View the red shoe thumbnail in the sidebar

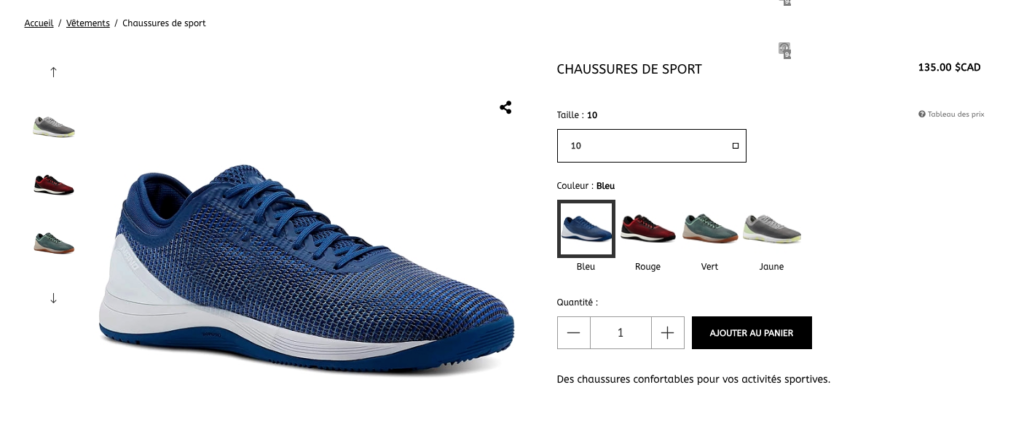point(54,185)
